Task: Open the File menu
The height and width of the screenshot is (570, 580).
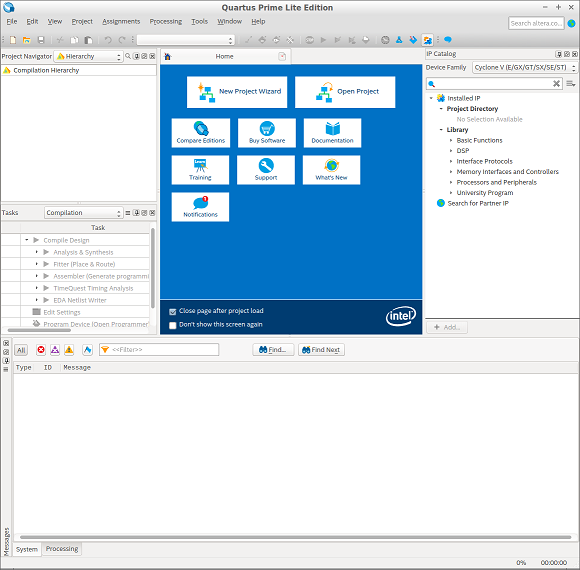Action: click(x=12, y=21)
